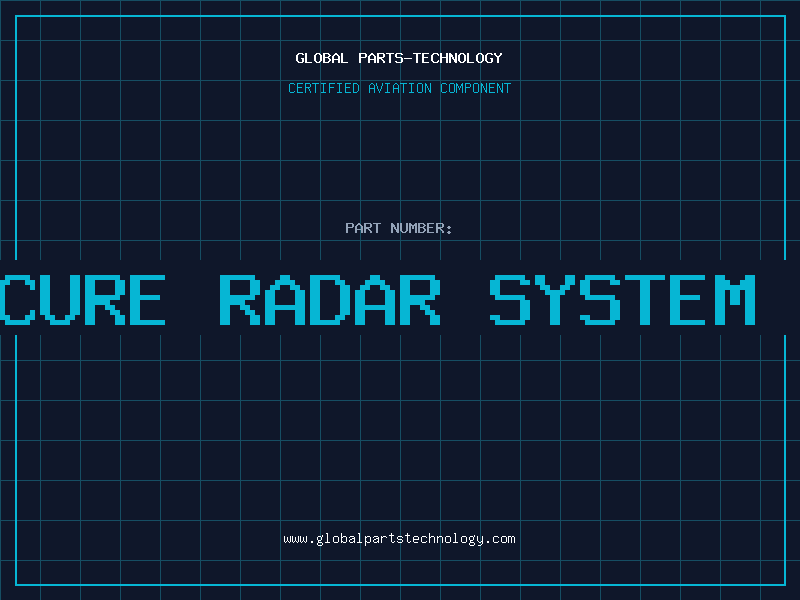The image size is (800, 600).
Task: Click the word NUMBER: above the banner
Action: [x=422, y=228]
